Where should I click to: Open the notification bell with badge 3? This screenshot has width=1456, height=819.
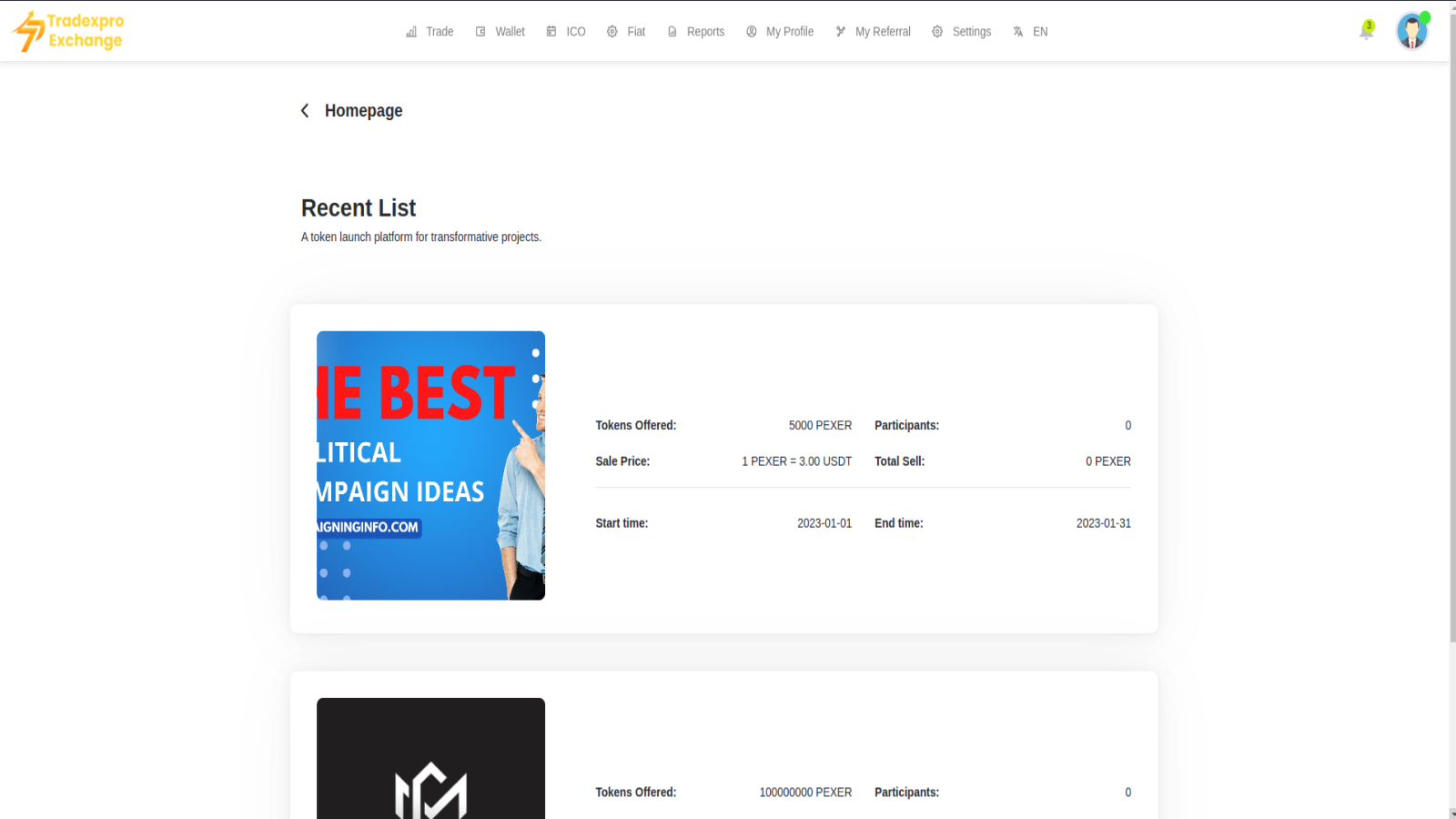pos(1365,31)
